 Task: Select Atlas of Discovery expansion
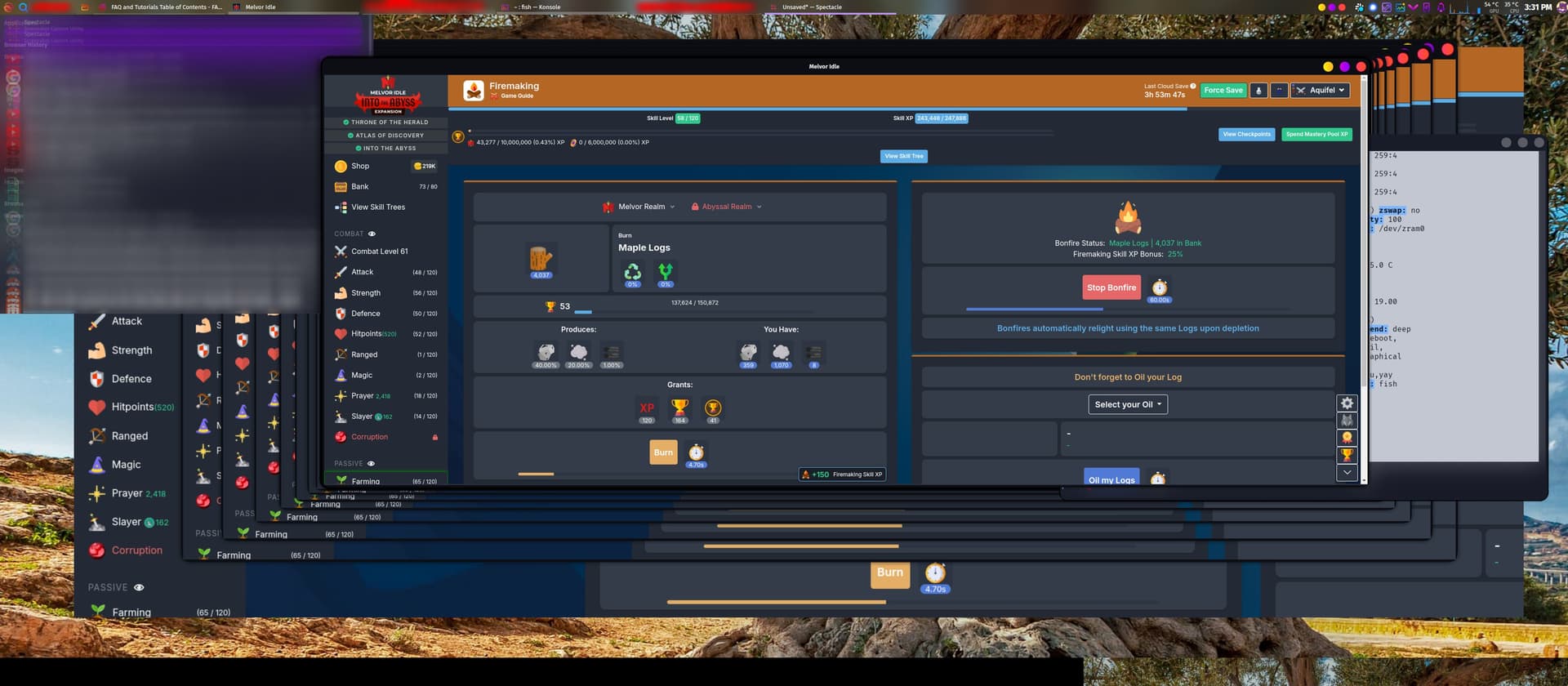point(385,136)
